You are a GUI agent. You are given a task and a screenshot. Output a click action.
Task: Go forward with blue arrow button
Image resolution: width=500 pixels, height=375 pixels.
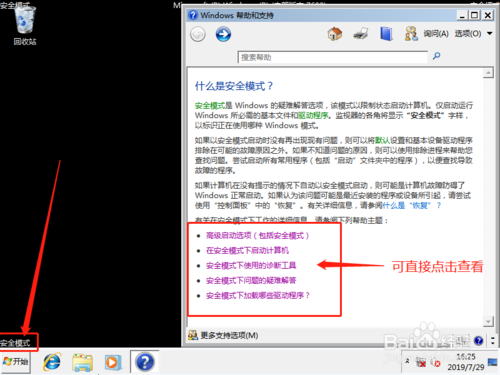(x=223, y=34)
